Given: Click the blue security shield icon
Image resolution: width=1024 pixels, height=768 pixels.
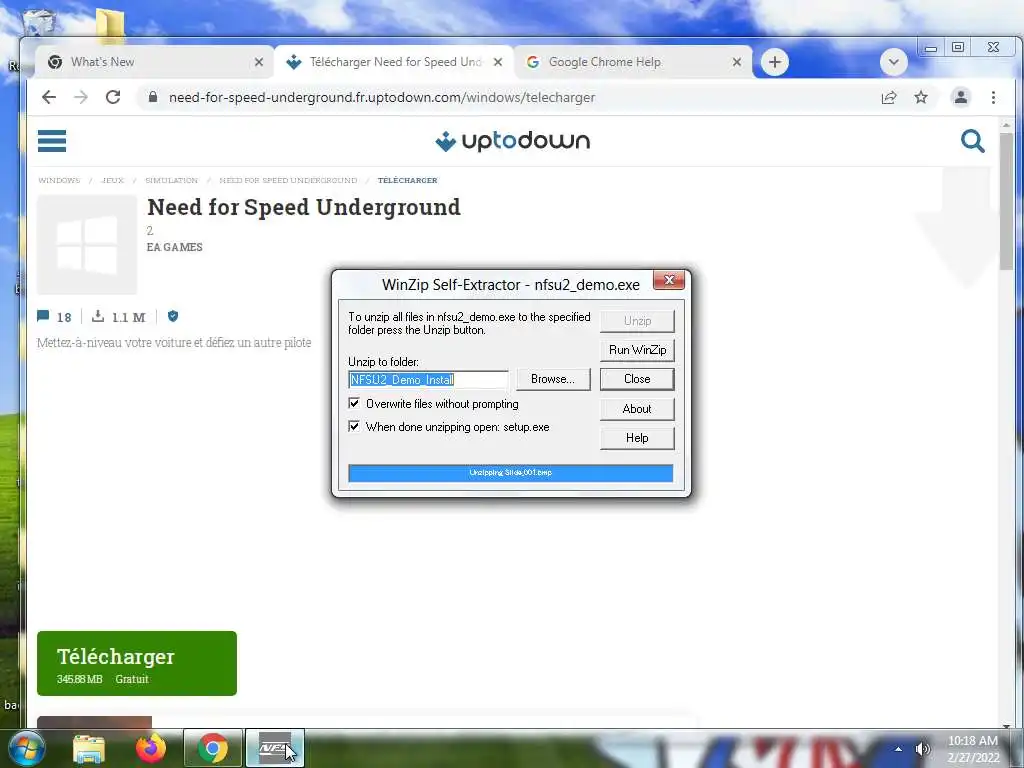Looking at the screenshot, I should coord(173,316).
